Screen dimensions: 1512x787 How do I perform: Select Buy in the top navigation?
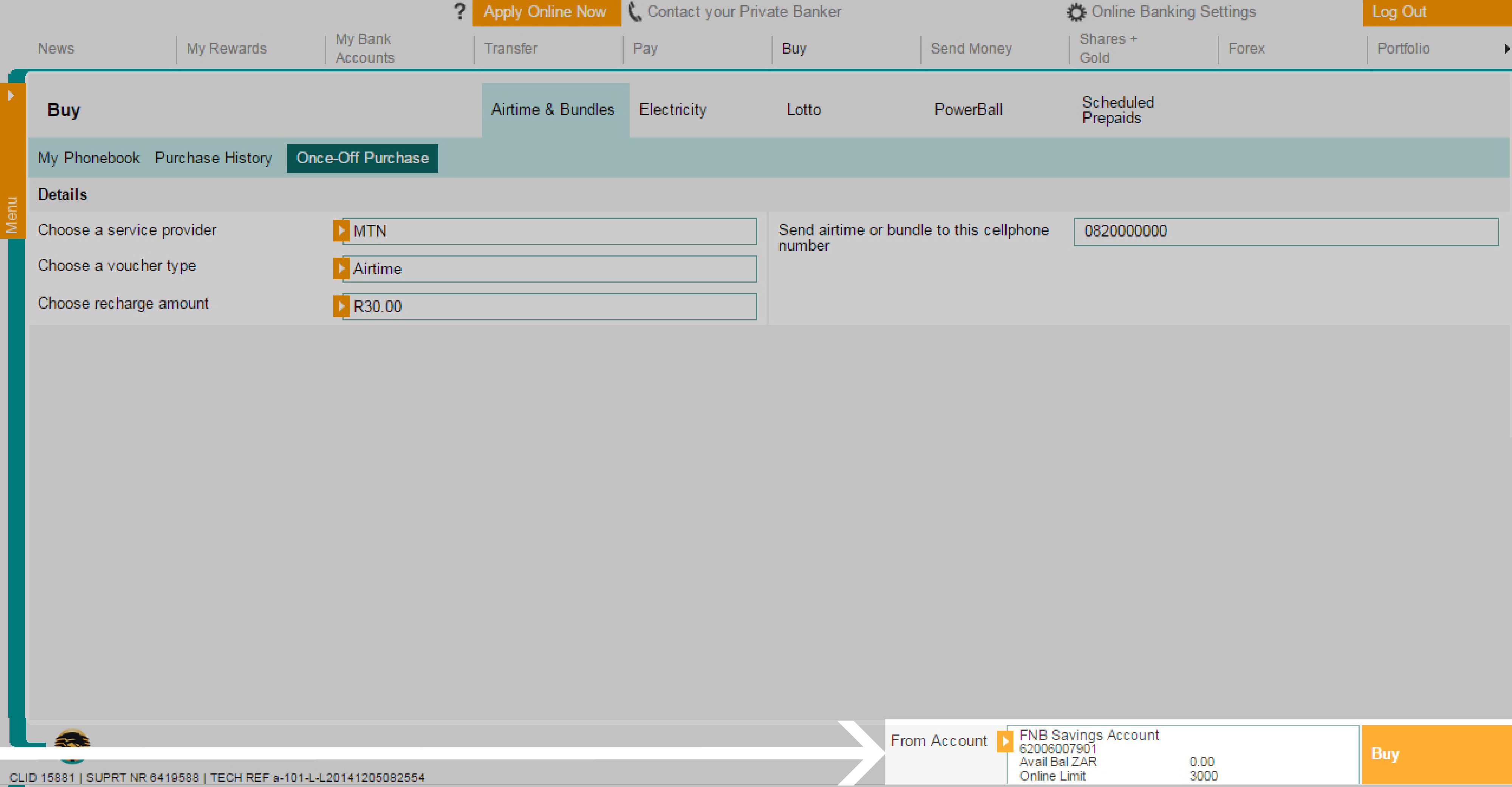tap(793, 49)
